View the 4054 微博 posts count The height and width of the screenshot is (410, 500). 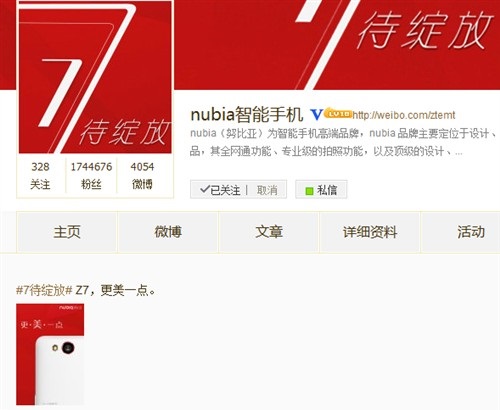(142, 175)
